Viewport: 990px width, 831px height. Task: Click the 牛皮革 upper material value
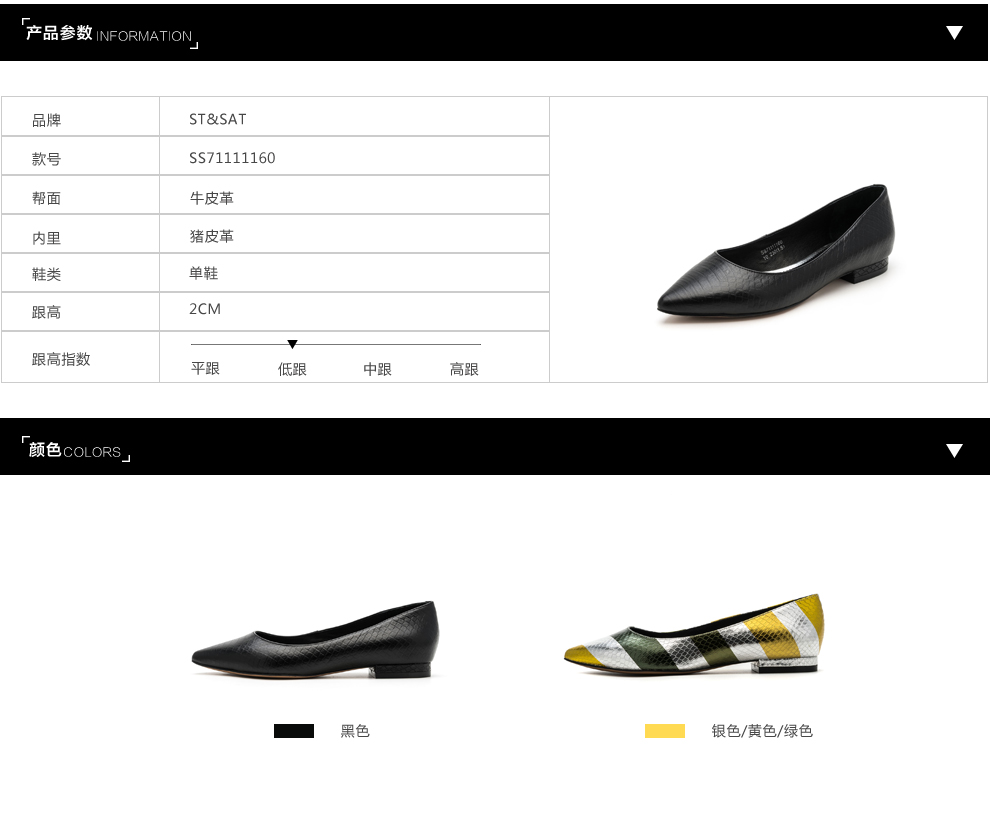pyautogui.click(x=212, y=198)
